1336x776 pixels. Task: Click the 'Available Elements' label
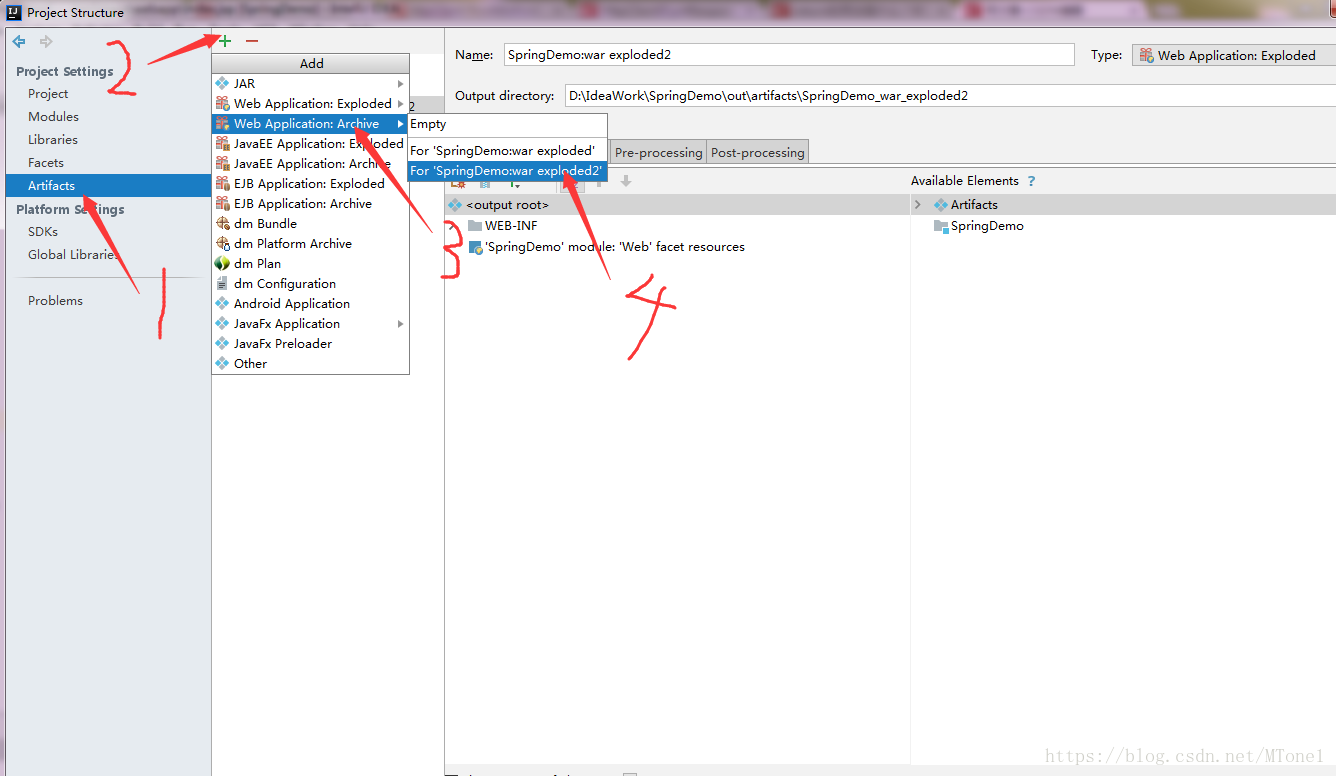(x=964, y=181)
